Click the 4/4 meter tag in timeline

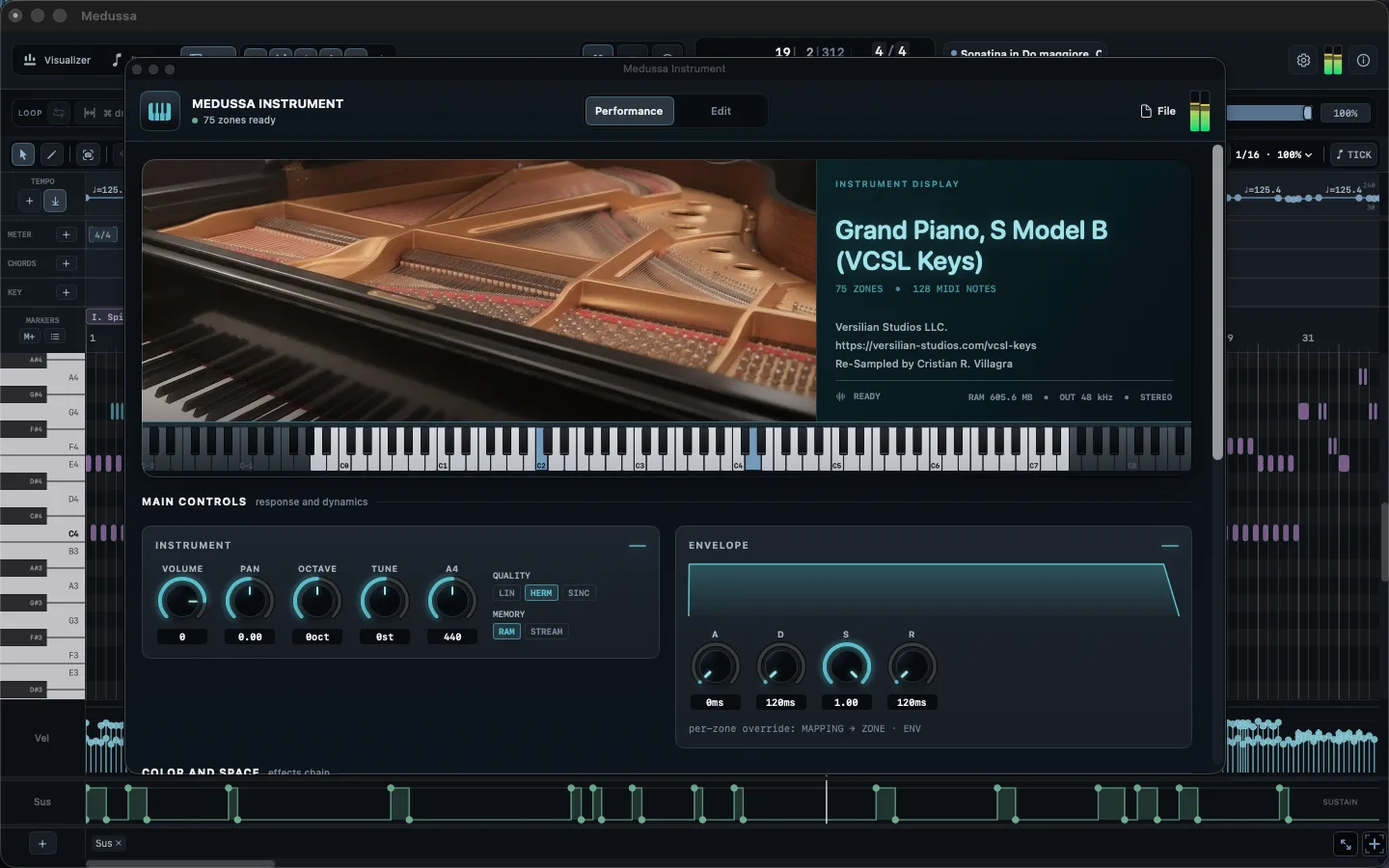(x=102, y=234)
